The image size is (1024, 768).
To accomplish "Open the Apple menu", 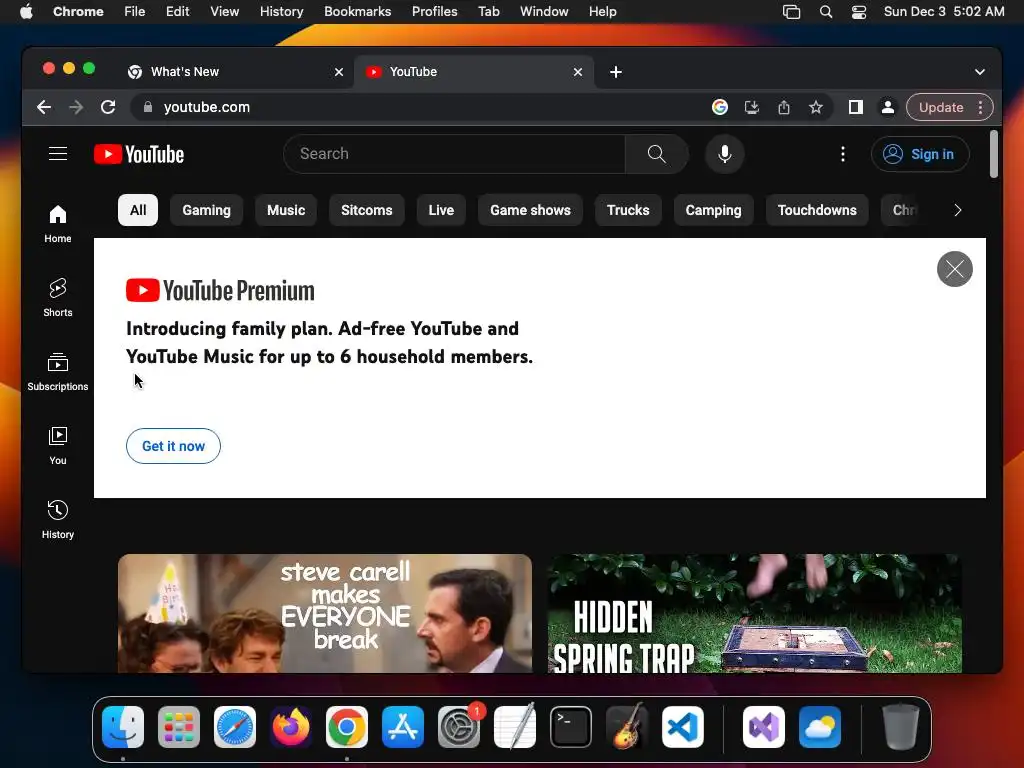I will point(26,12).
